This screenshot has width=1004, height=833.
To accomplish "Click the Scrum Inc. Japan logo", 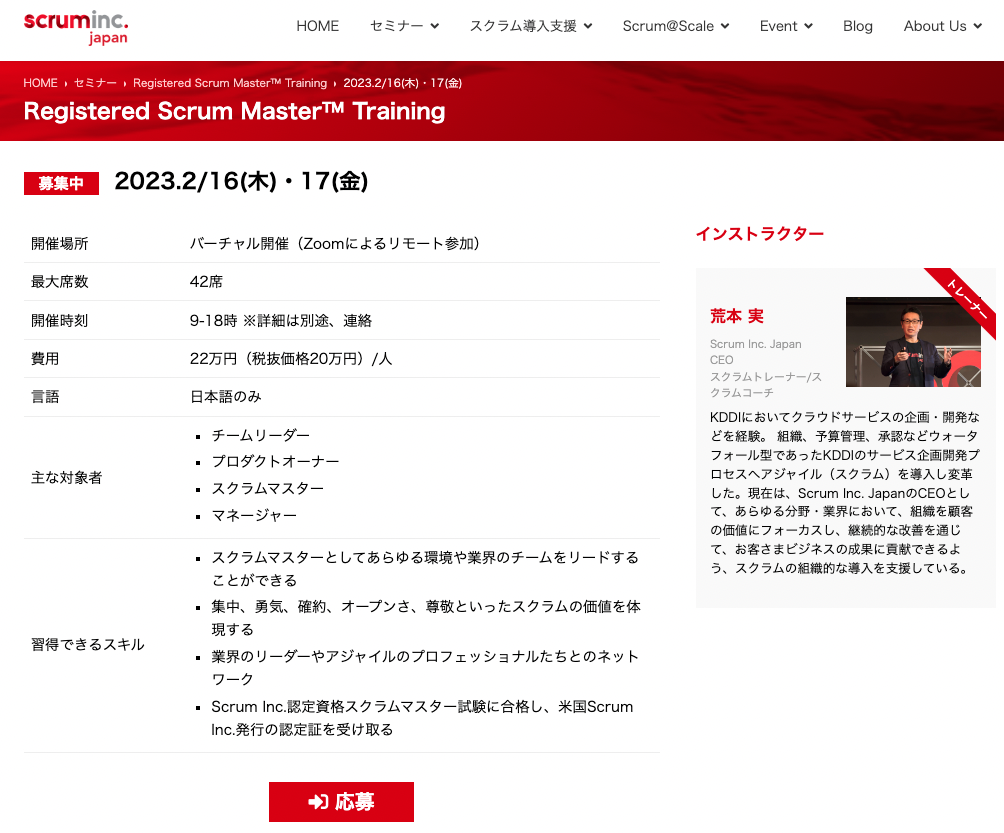I will [x=76, y=28].
